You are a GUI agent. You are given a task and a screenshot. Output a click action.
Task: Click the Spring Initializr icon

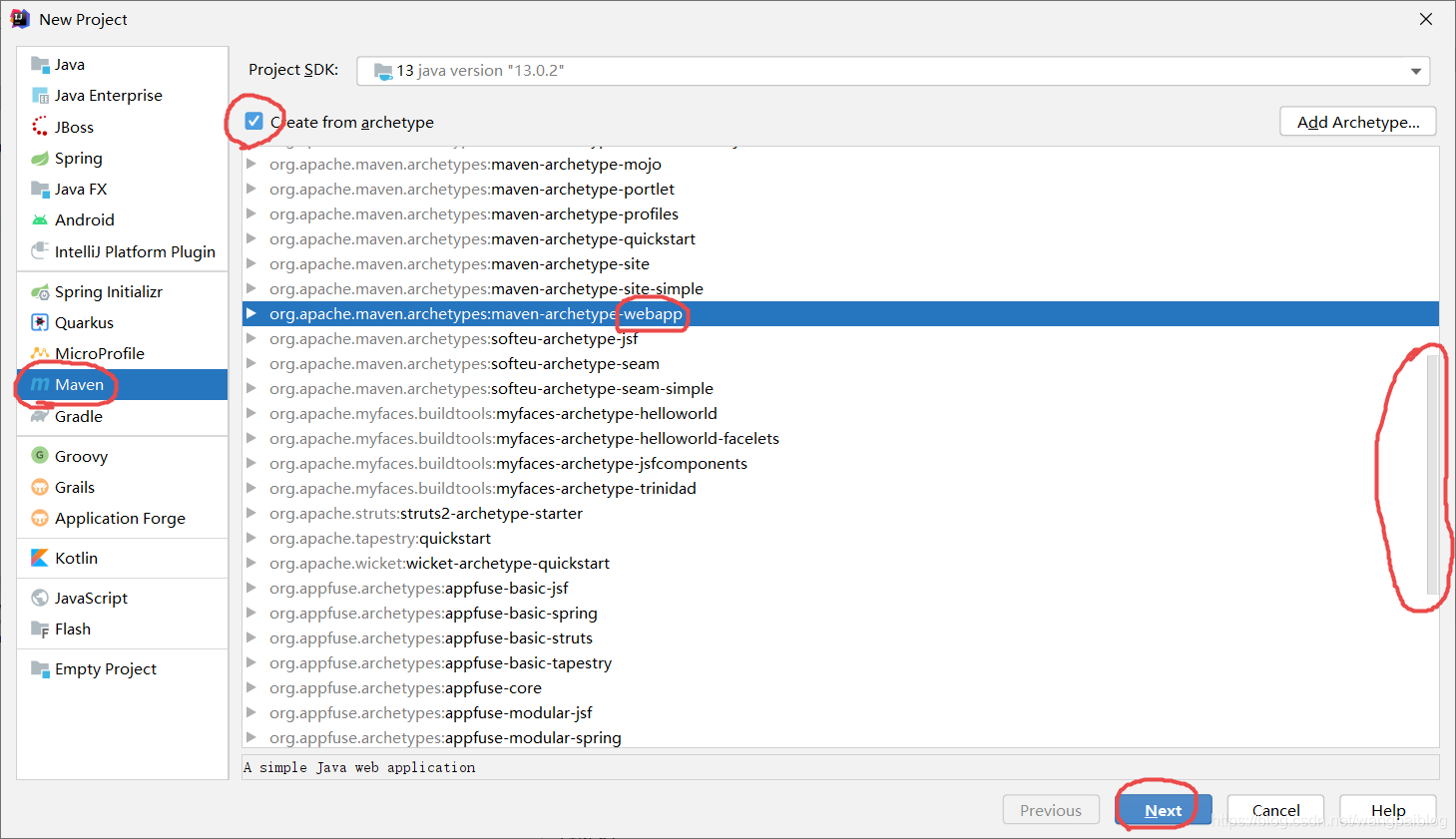[40, 291]
